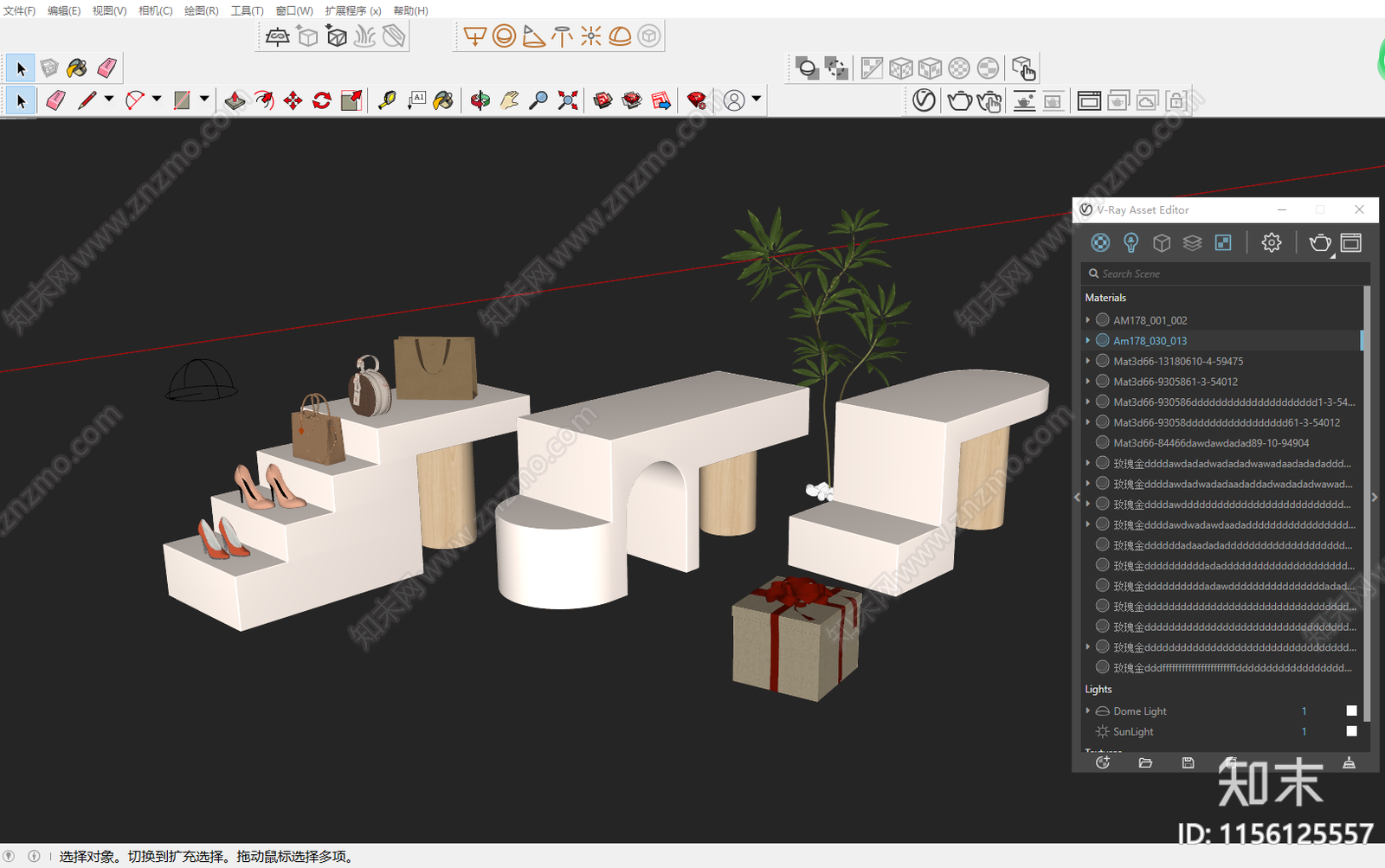Screen dimensions: 1385x868
Task: Select the Zoom magnifier tool
Action: (538, 100)
